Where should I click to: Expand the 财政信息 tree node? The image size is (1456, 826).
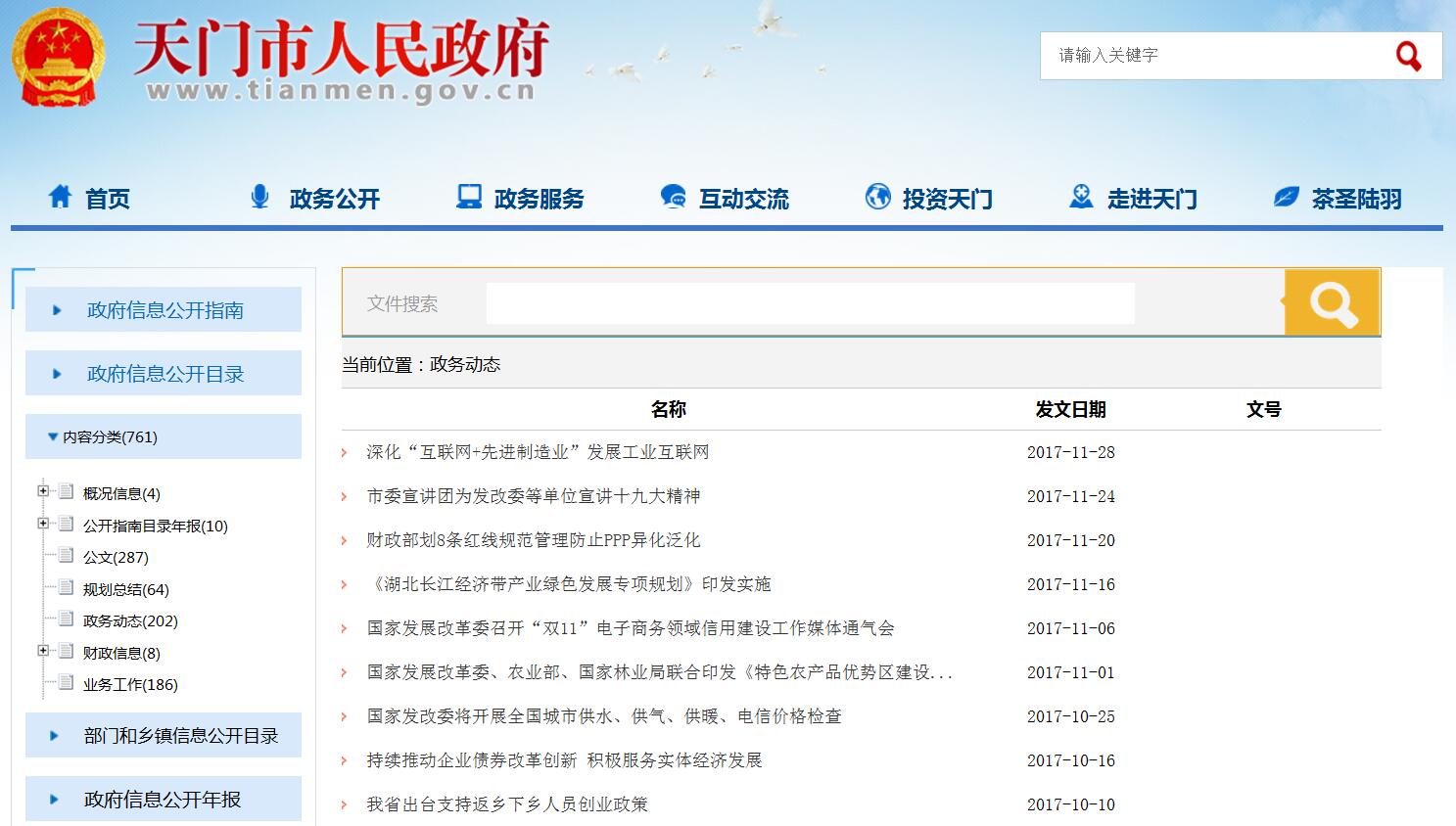(43, 651)
